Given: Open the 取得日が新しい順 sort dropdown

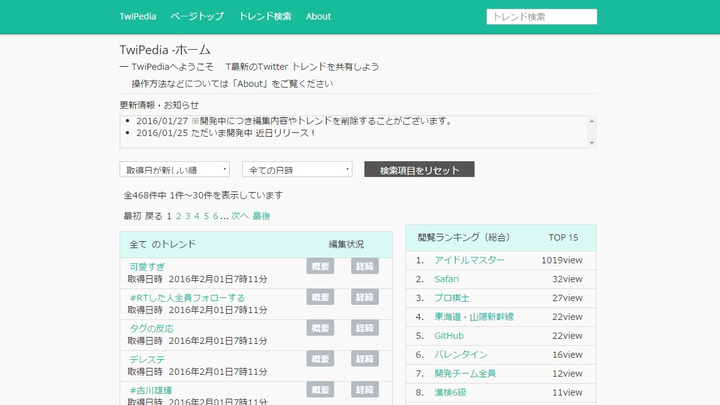Looking at the screenshot, I should point(174,170).
